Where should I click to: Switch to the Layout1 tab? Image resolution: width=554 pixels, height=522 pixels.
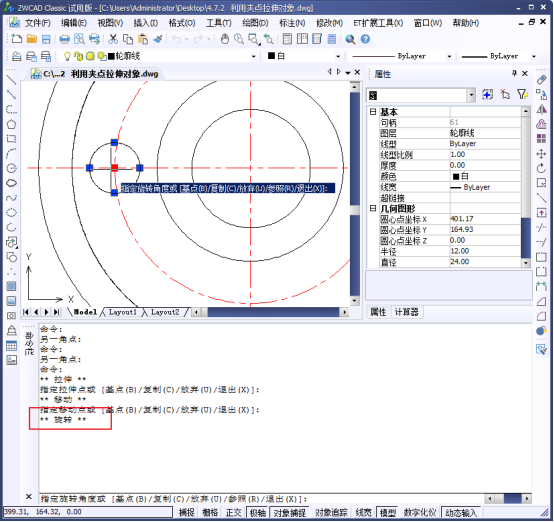(x=122, y=312)
